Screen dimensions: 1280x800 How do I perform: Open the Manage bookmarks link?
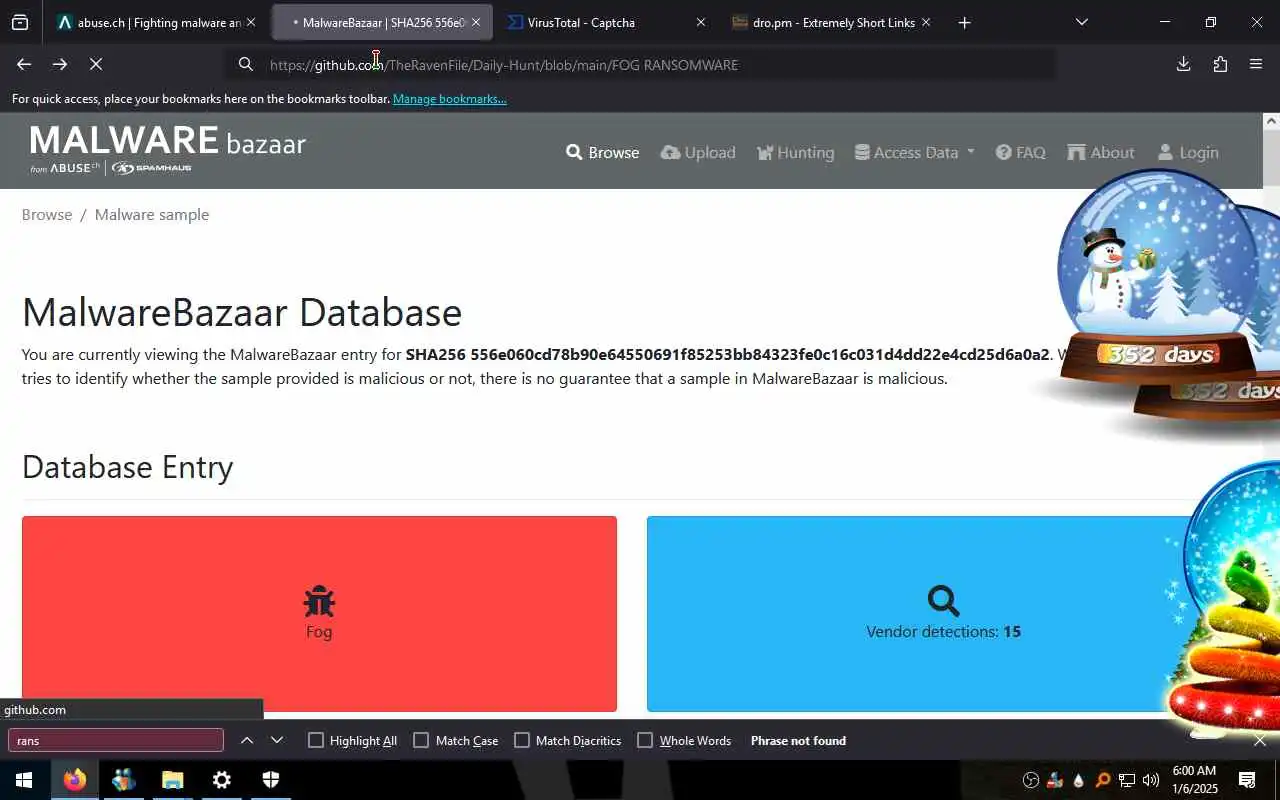click(x=449, y=99)
